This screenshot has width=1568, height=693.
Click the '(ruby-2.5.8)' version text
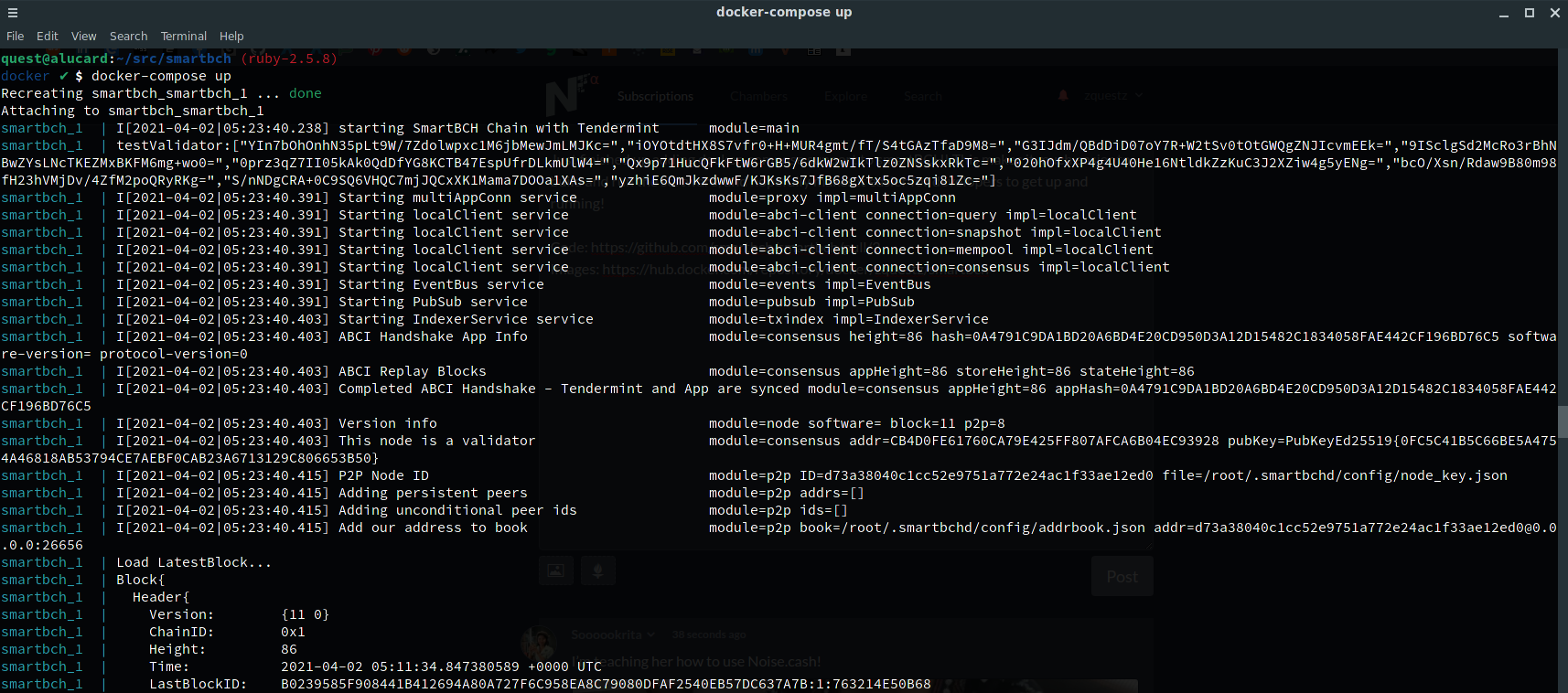click(x=289, y=59)
